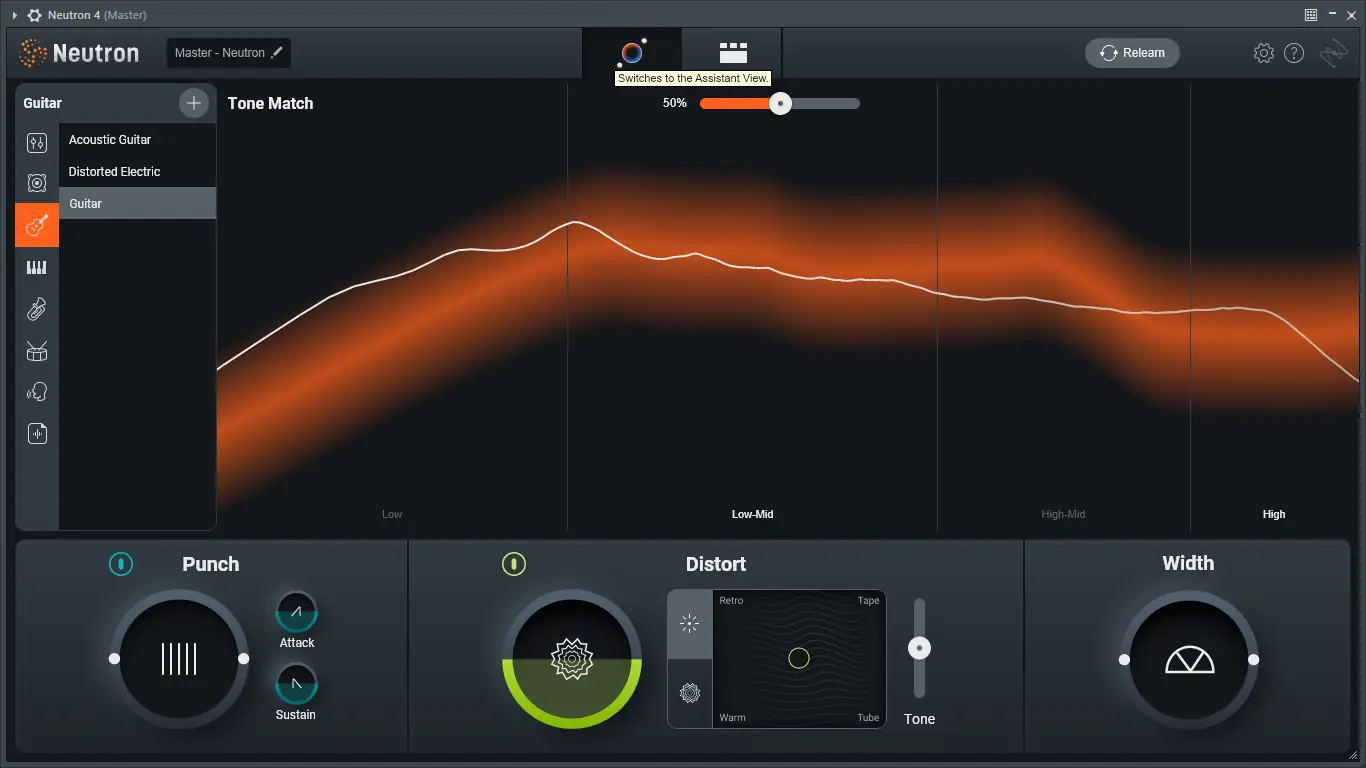Viewport: 1366px width, 768px height.
Task: Add a new target with plus button
Action: (x=194, y=103)
